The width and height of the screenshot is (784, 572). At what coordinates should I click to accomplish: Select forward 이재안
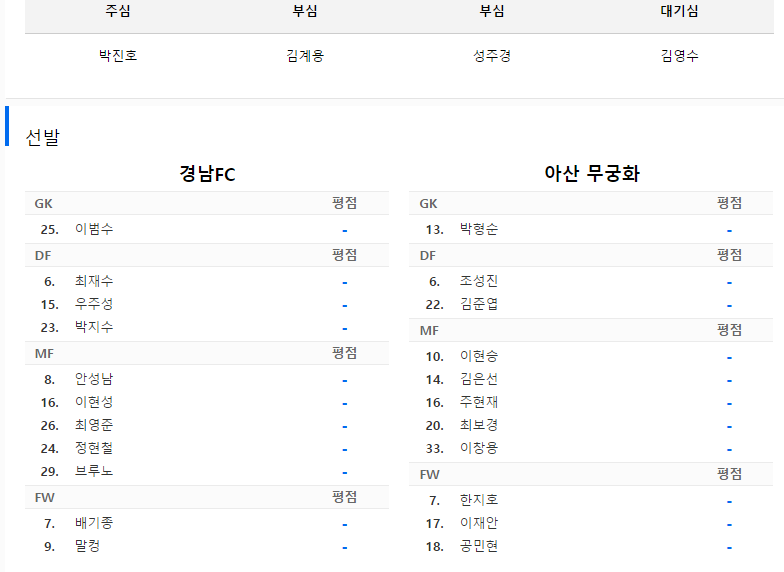click(x=479, y=523)
